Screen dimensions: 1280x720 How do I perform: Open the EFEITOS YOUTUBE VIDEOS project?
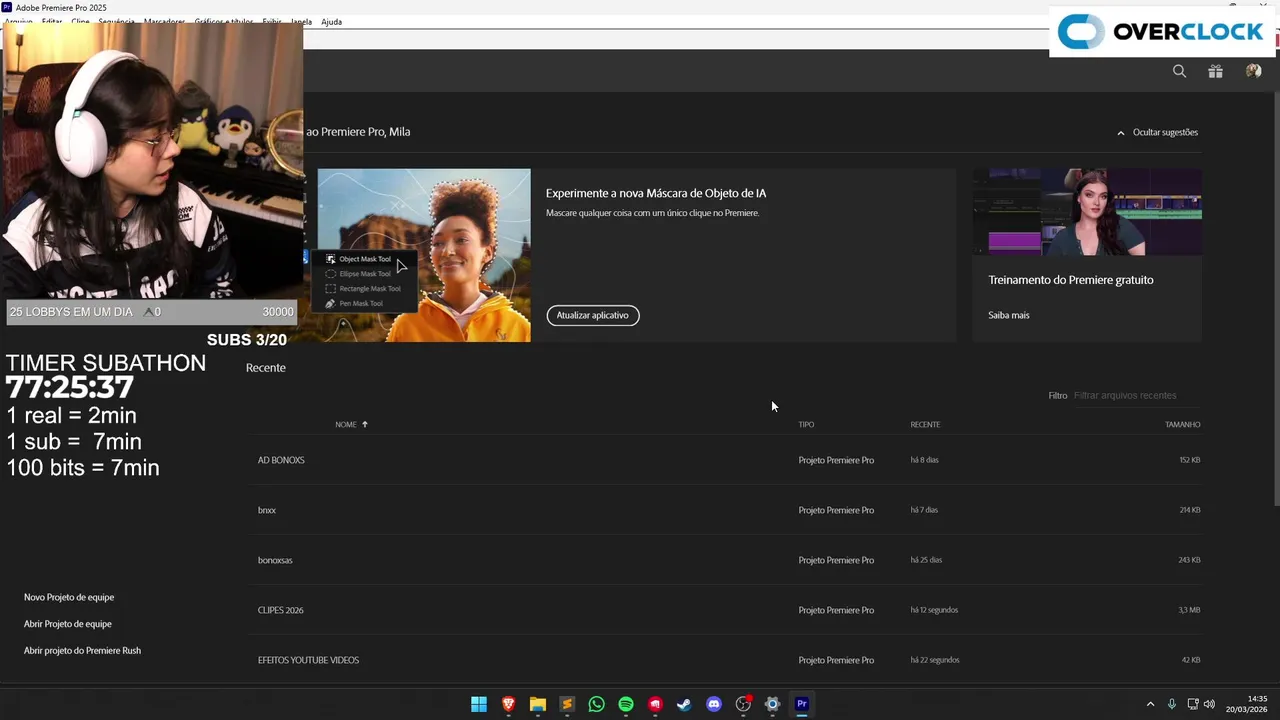tap(308, 660)
